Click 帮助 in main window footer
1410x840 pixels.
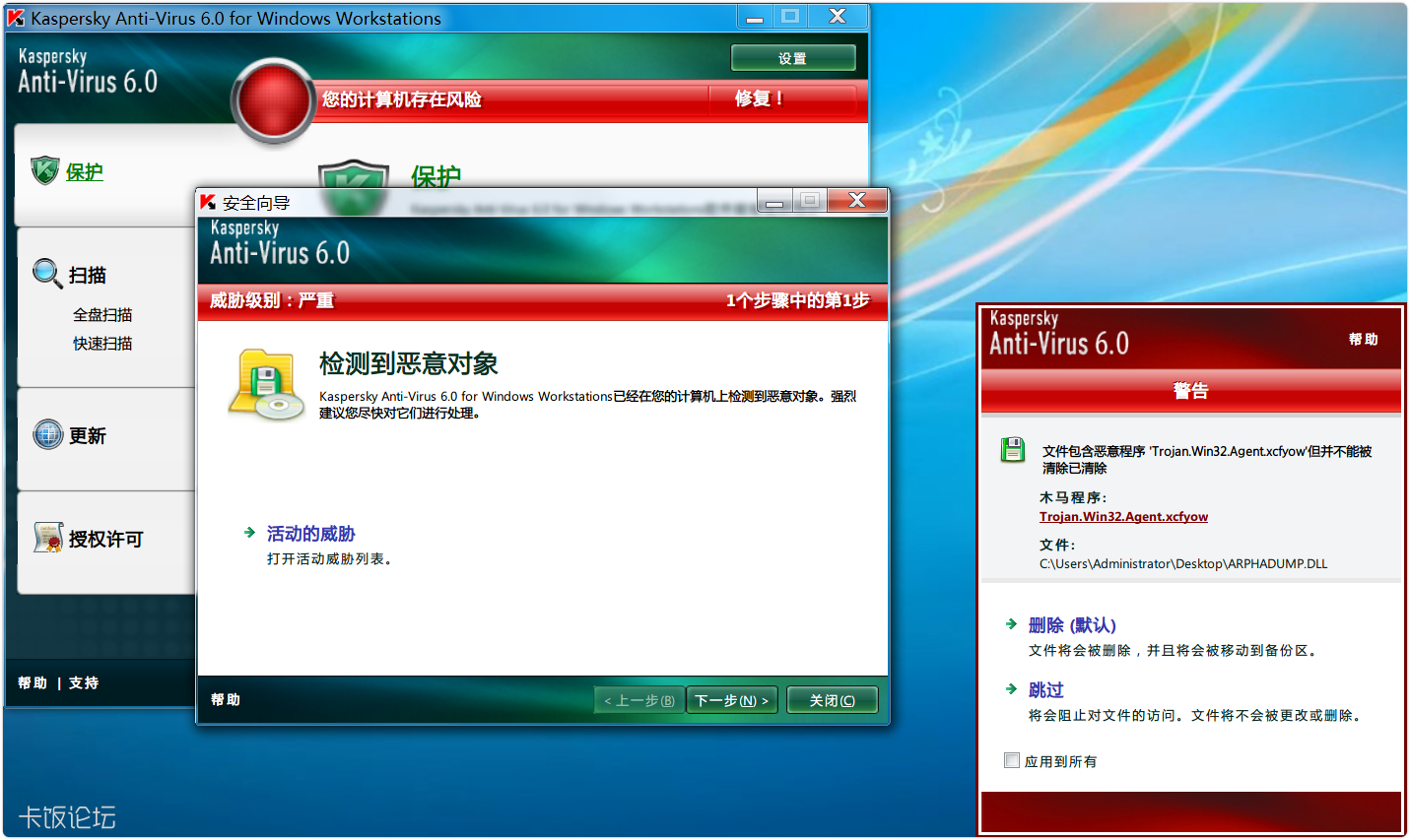(x=33, y=682)
